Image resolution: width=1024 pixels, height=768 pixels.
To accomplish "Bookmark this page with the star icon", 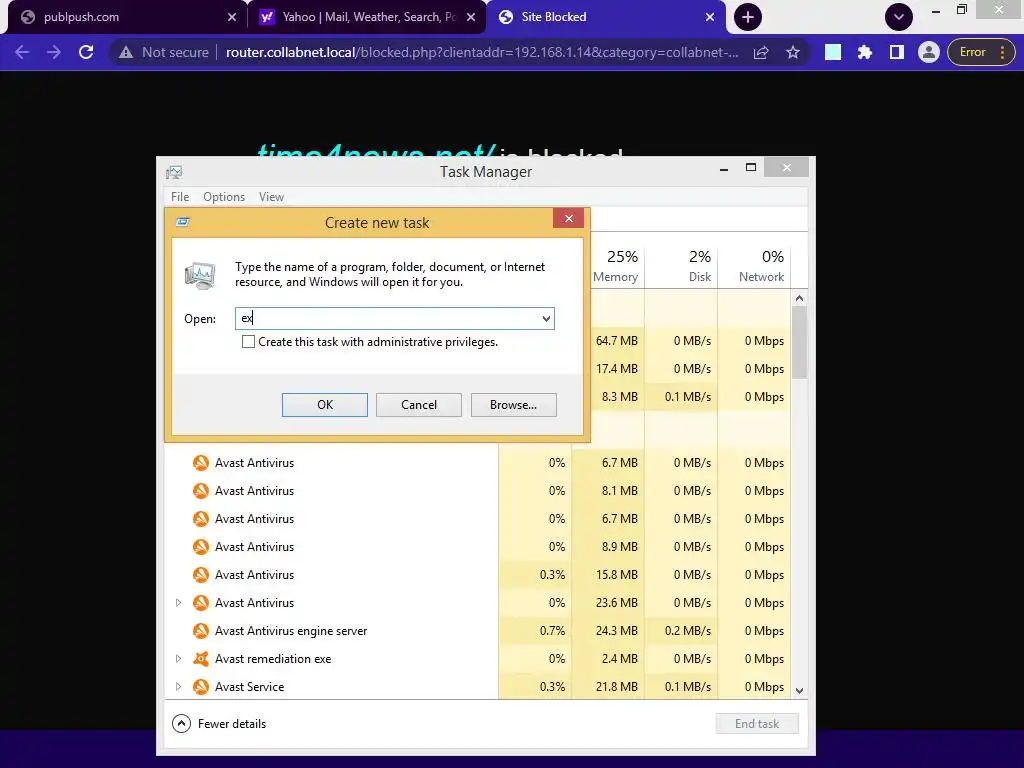I will pyautogui.click(x=793, y=52).
